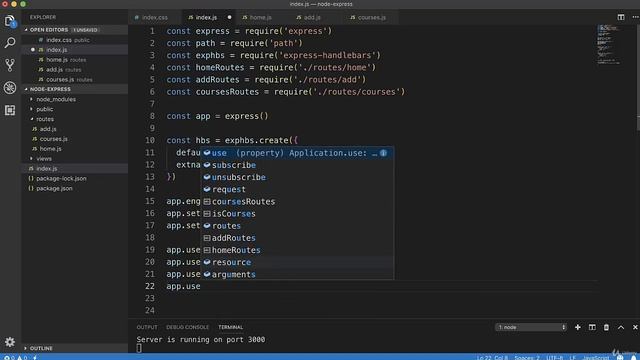Switch to the OUTPUT panel tab
640x360 pixels.
coord(147,327)
